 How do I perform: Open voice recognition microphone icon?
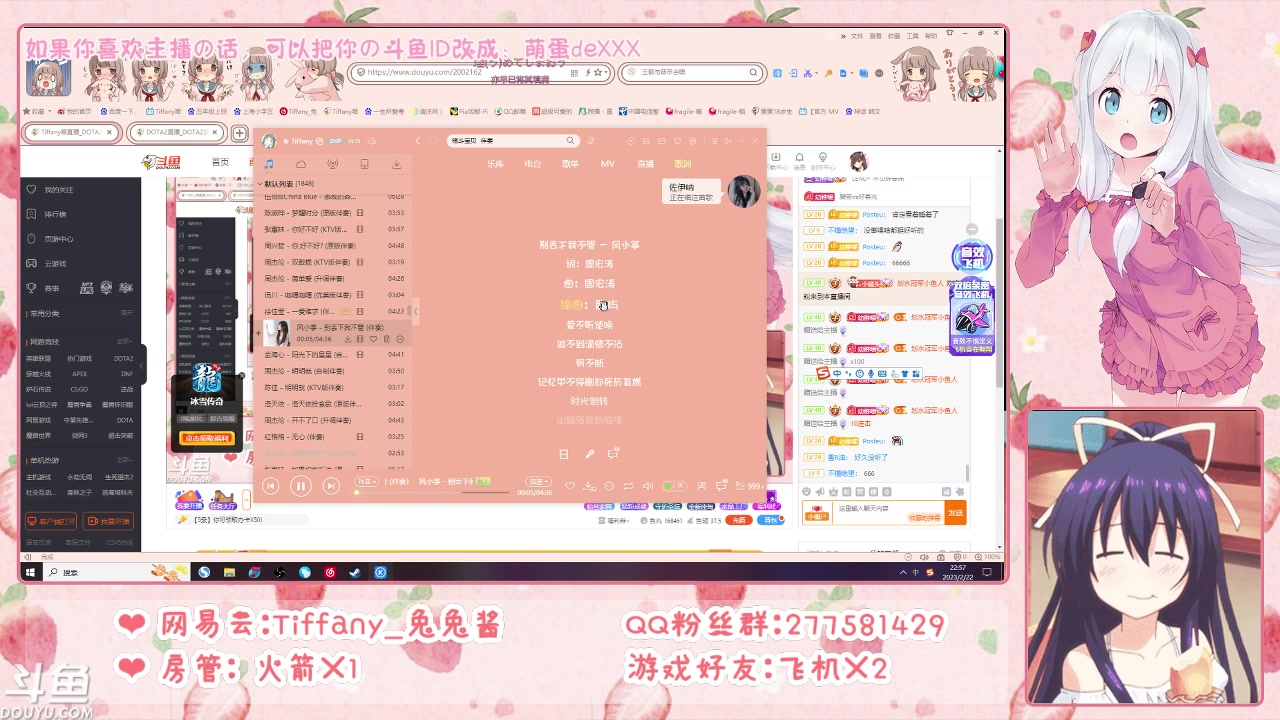590,141
